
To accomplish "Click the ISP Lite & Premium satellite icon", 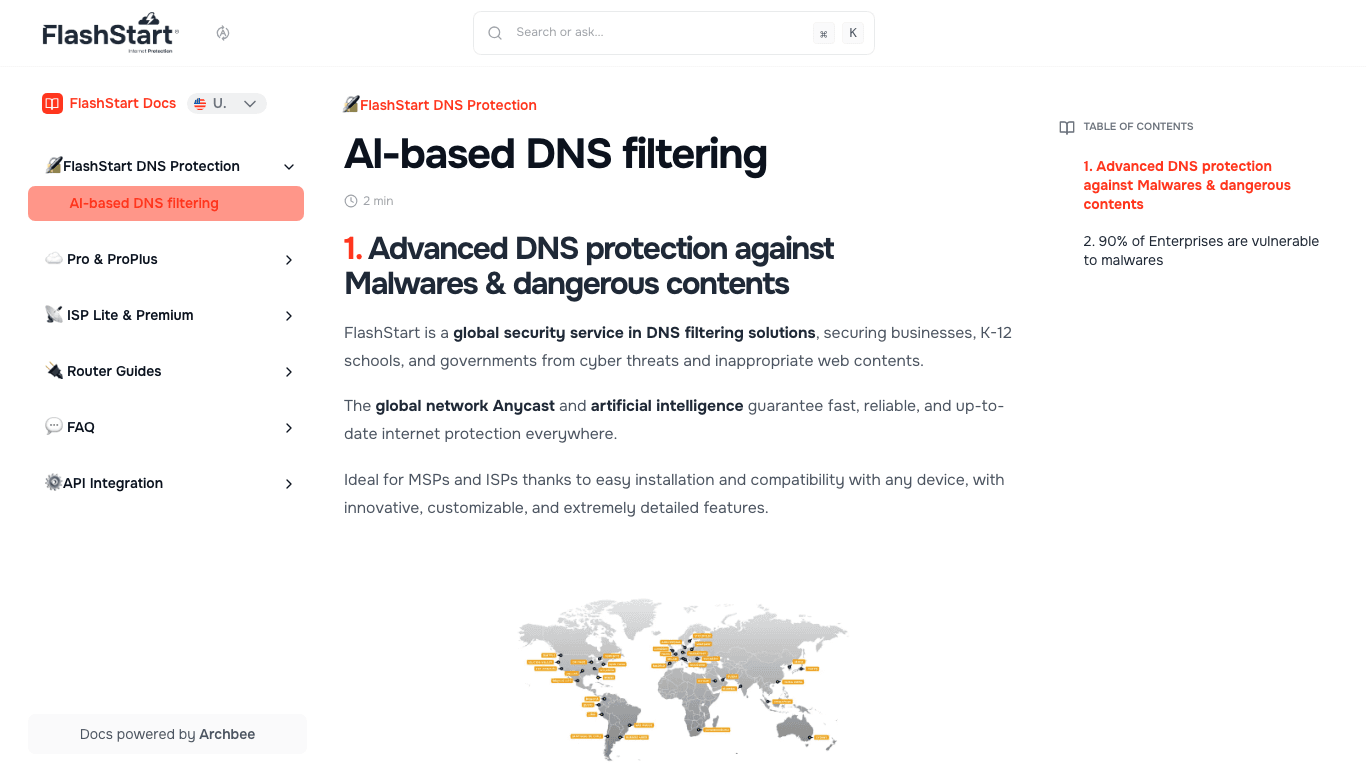I will [54, 315].
